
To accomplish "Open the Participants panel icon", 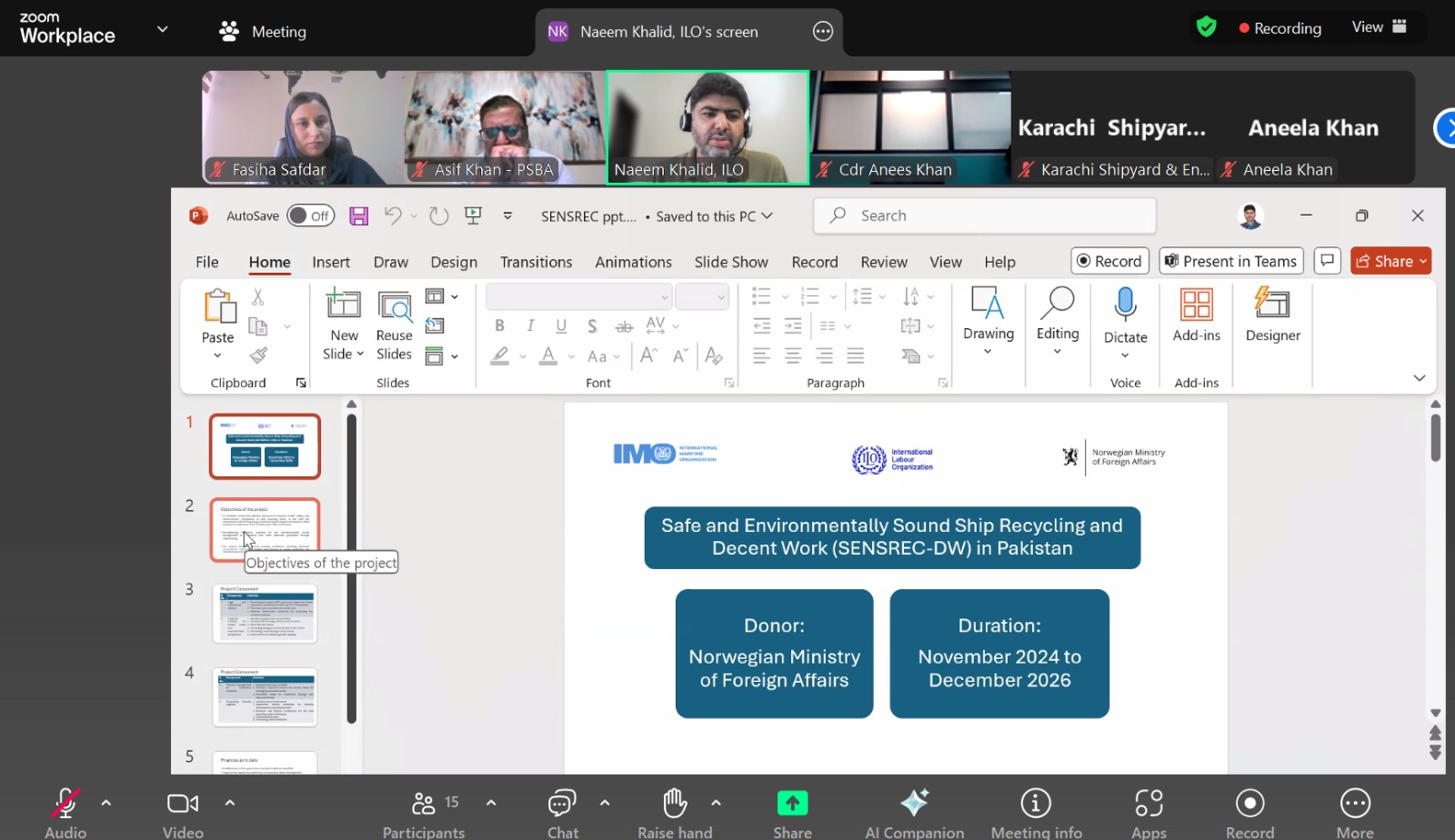I will tap(424, 804).
